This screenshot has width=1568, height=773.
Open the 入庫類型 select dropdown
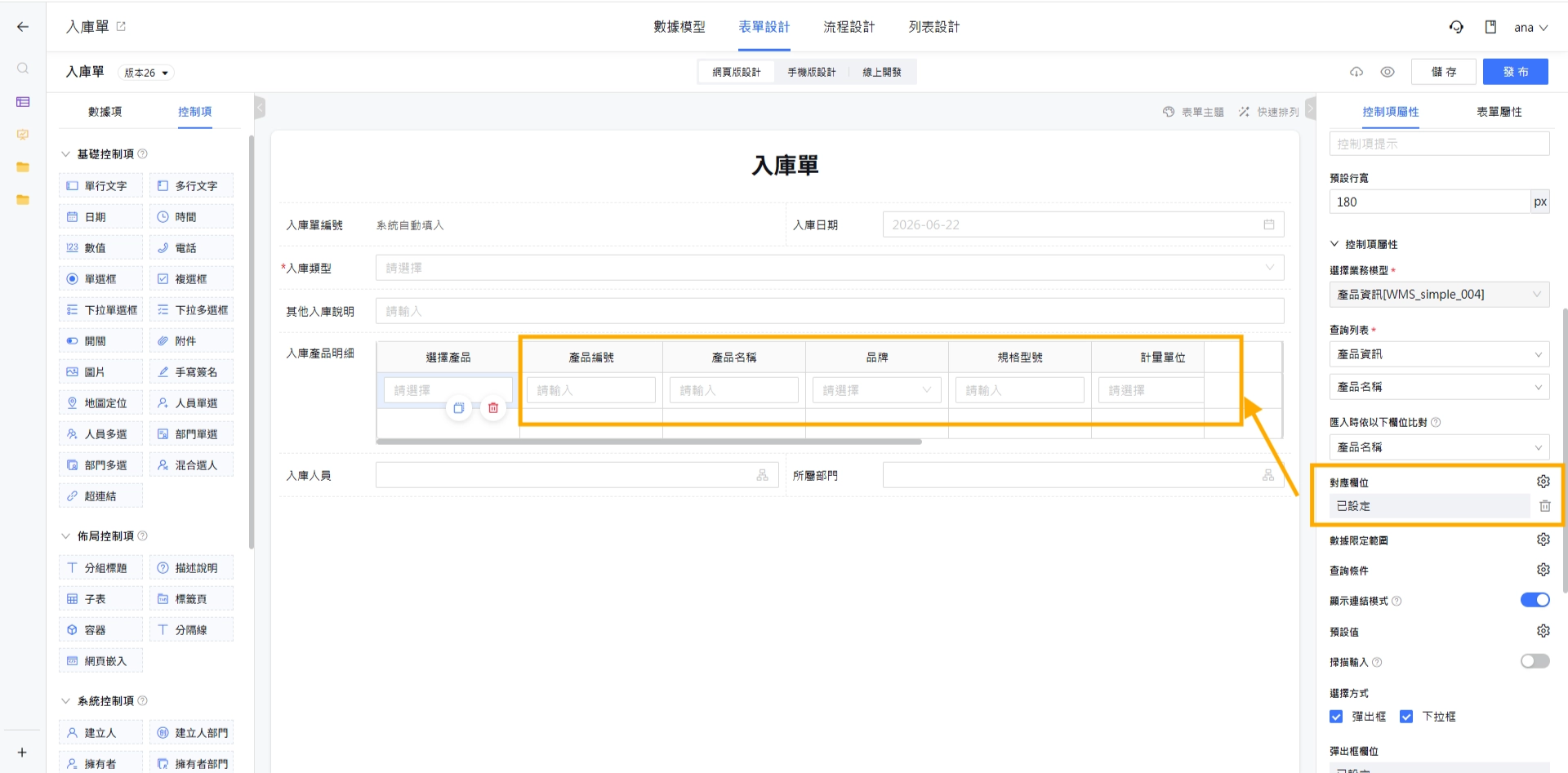point(830,268)
